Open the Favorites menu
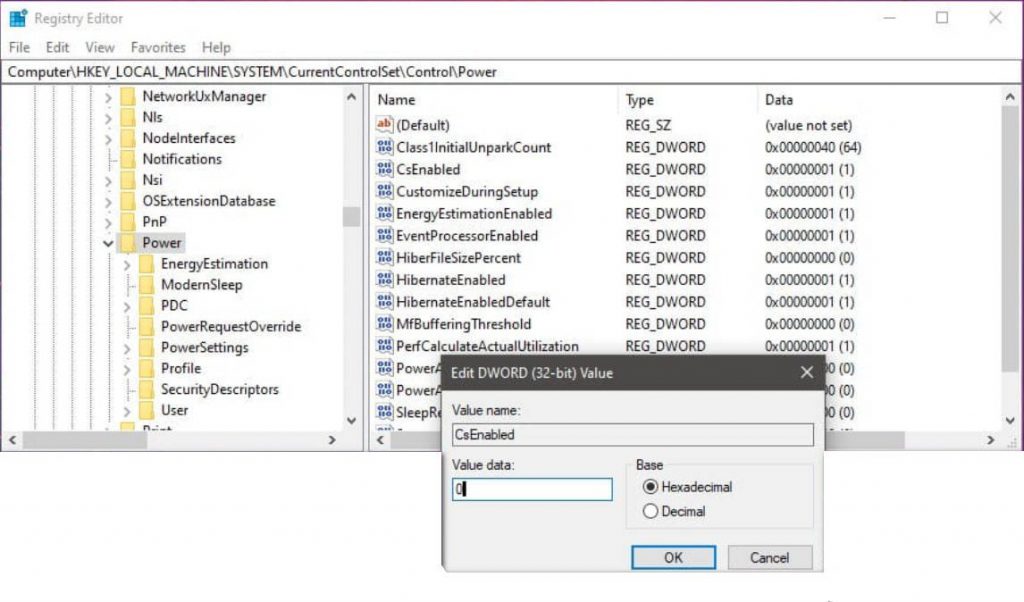1024x602 pixels. (x=158, y=47)
